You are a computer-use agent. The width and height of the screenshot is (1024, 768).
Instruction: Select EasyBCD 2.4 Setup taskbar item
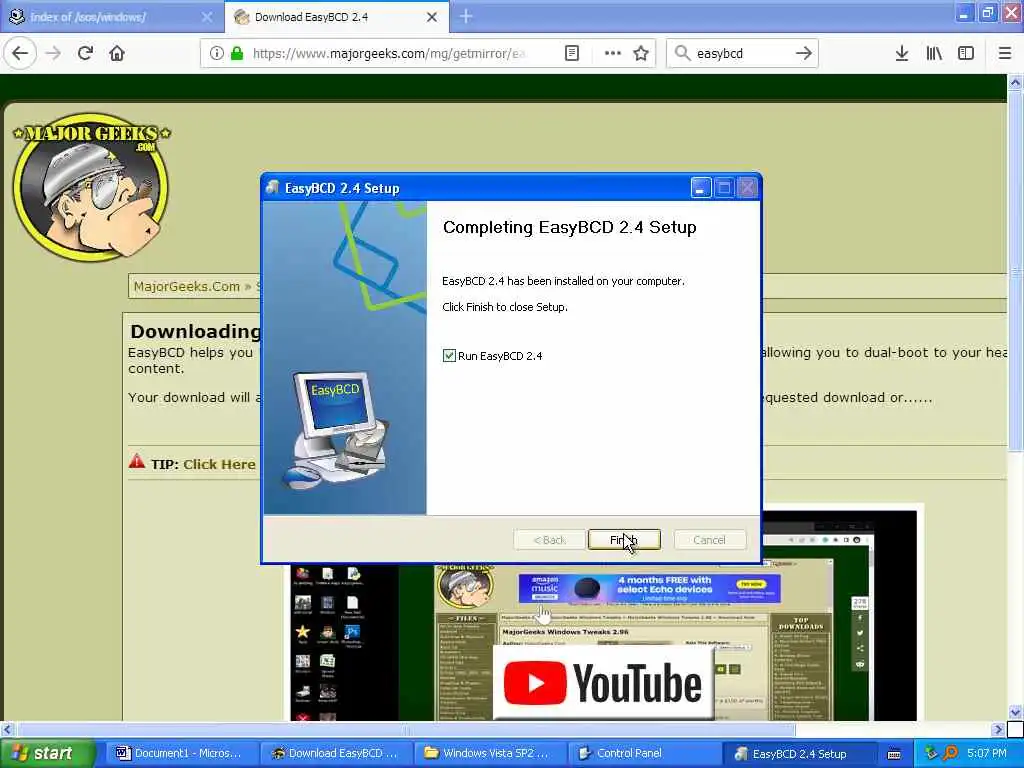coord(798,753)
